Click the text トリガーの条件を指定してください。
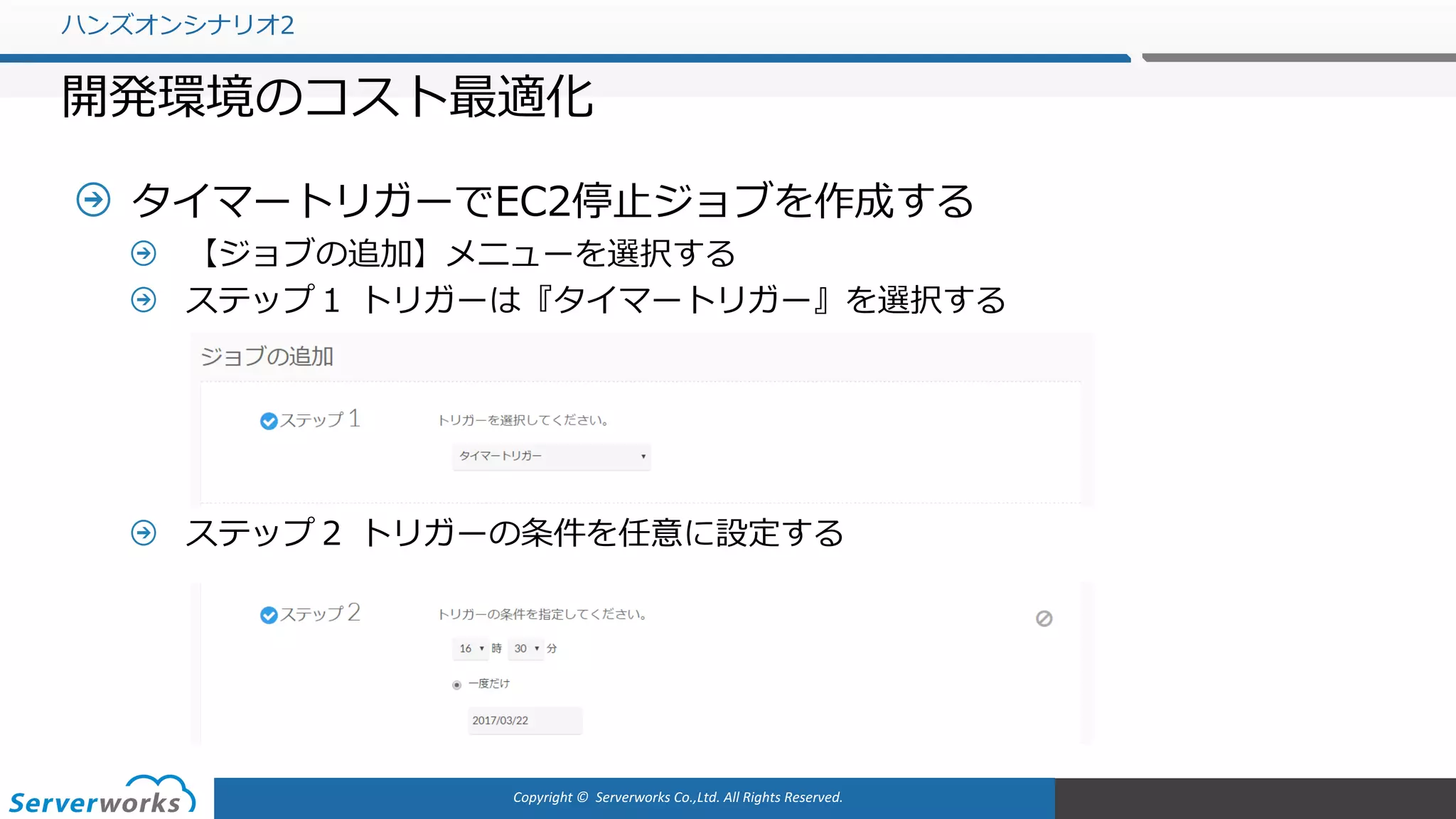The height and width of the screenshot is (819, 1456). click(x=543, y=614)
